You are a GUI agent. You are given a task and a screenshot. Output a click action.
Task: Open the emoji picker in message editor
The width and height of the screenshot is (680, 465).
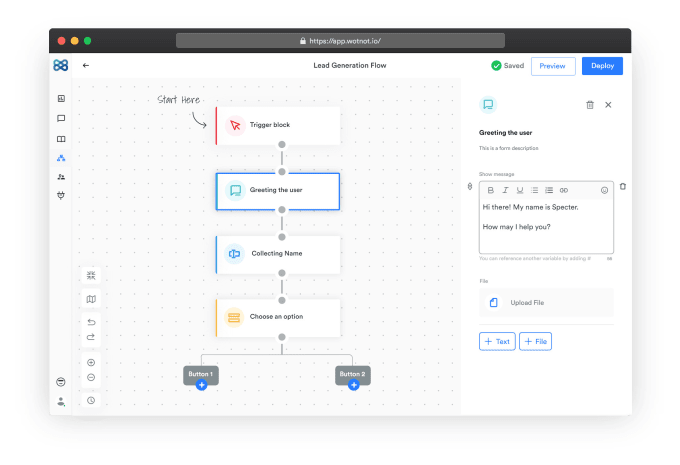(604, 190)
